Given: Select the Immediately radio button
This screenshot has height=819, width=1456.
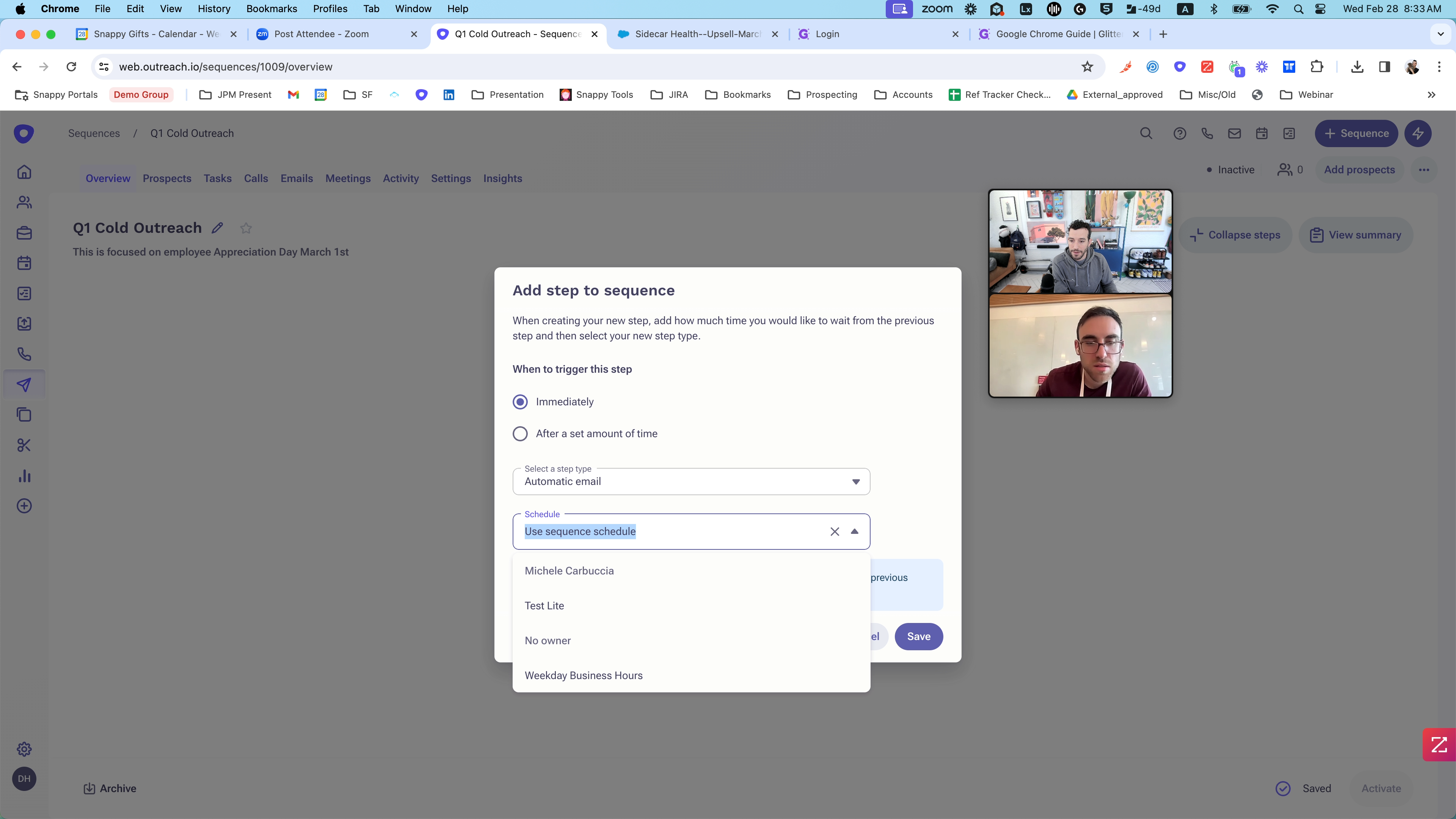Looking at the screenshot, I should click(520, 402).
